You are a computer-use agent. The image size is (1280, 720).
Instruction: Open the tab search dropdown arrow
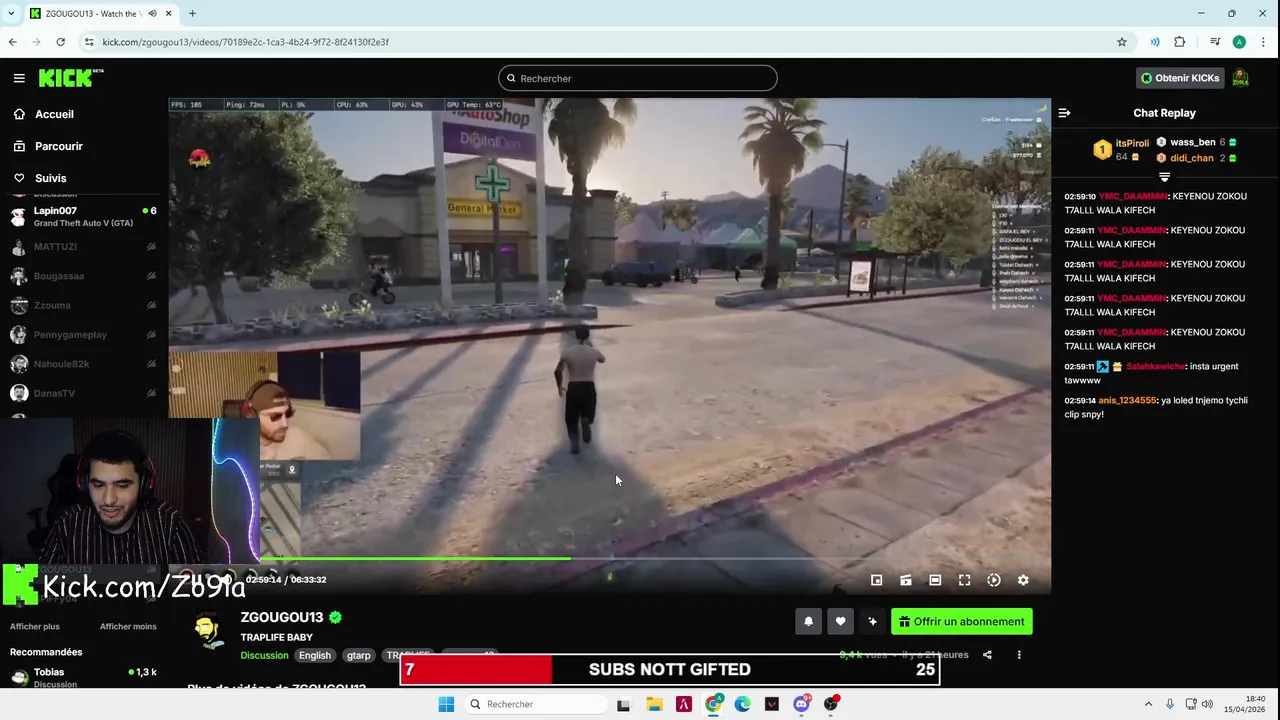click(13, 14)
